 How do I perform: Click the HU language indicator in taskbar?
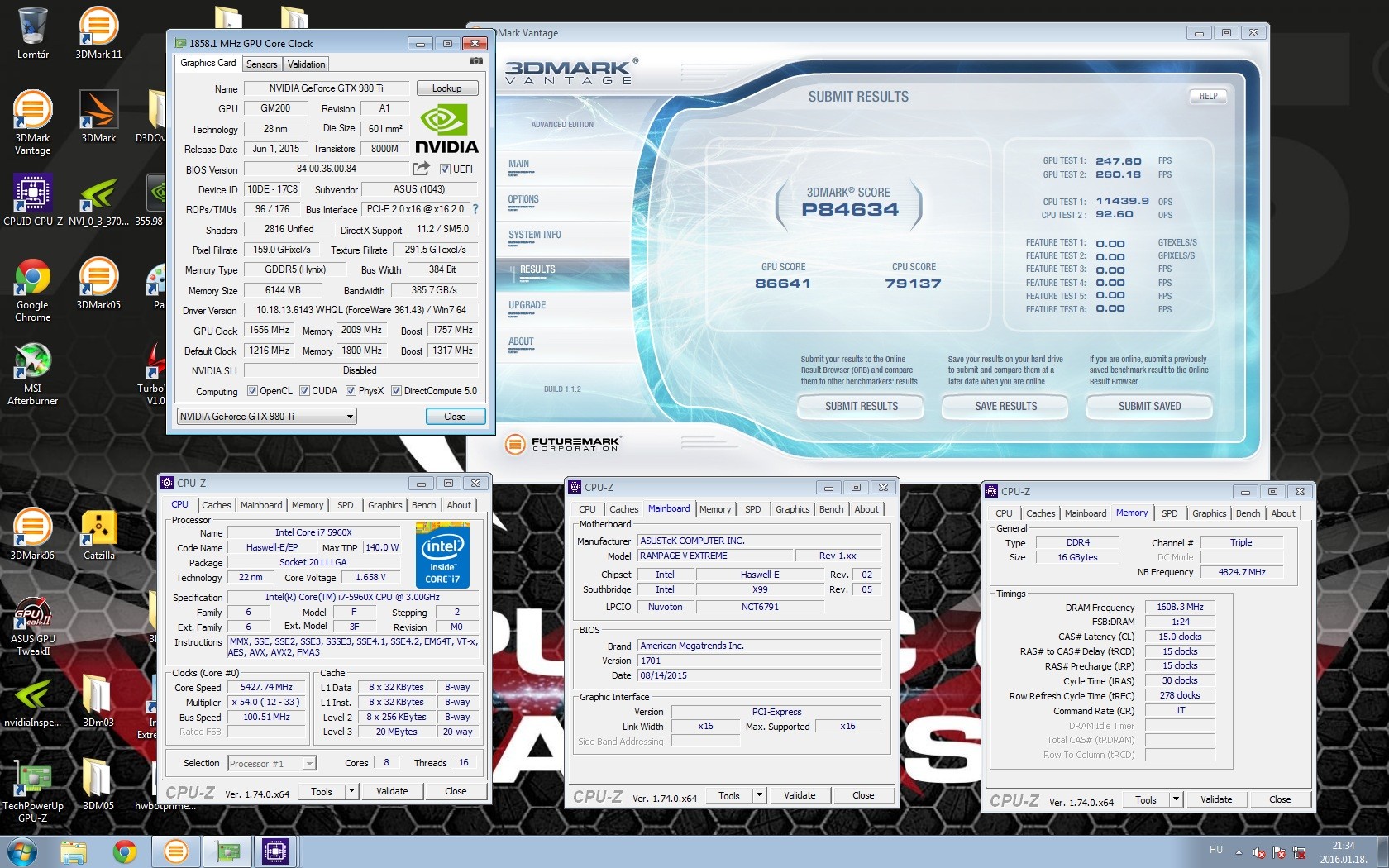point(1215,850)
